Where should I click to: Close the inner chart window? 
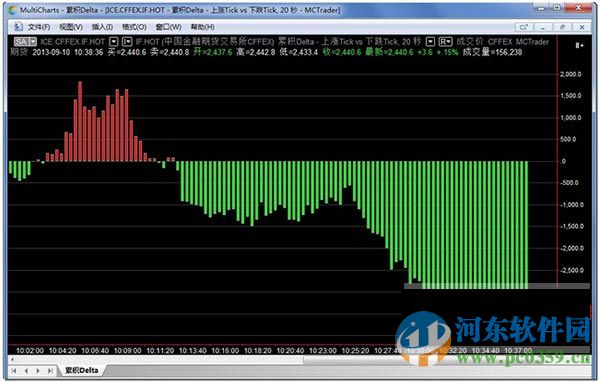[x=582, y=27]
